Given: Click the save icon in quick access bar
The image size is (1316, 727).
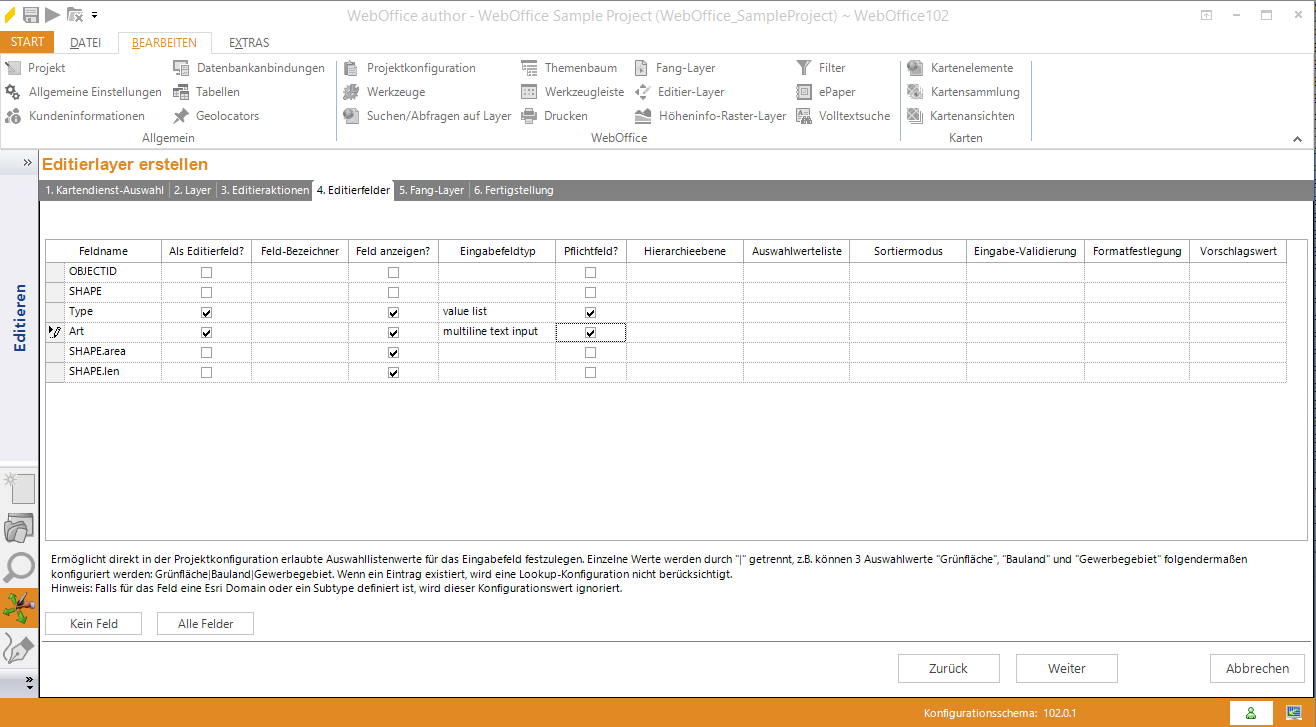Looking at the screenshot, I should pyautogui.click(x=31, y=15).
